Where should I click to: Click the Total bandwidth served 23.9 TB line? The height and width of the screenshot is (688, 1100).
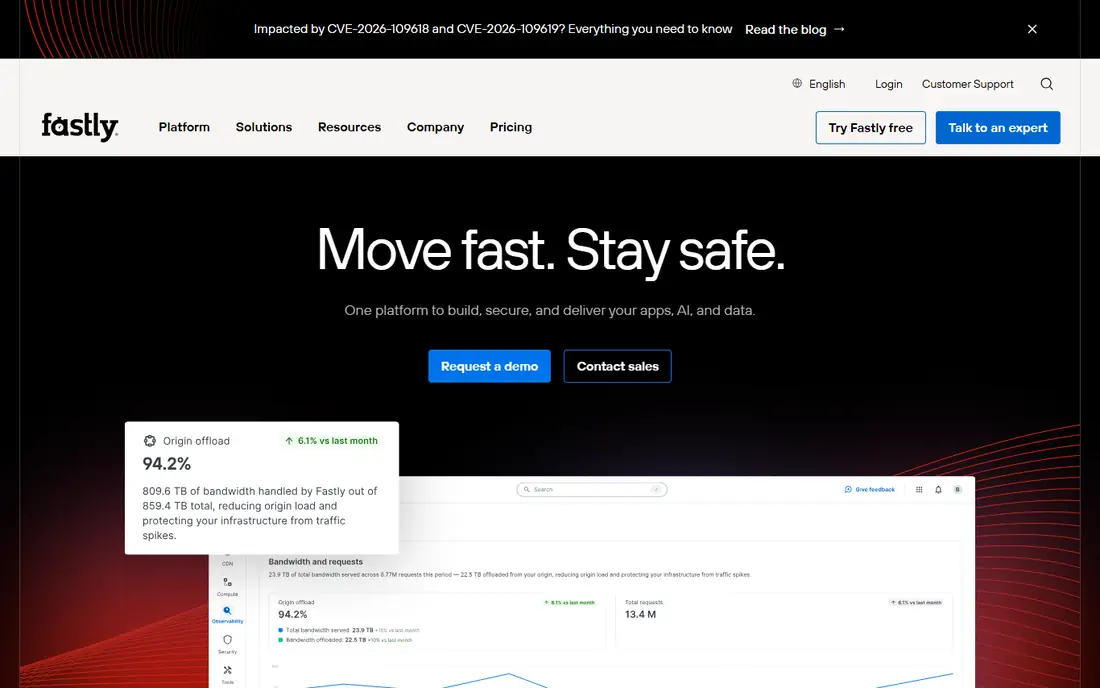pyautogui.click(x=349, y=630)
